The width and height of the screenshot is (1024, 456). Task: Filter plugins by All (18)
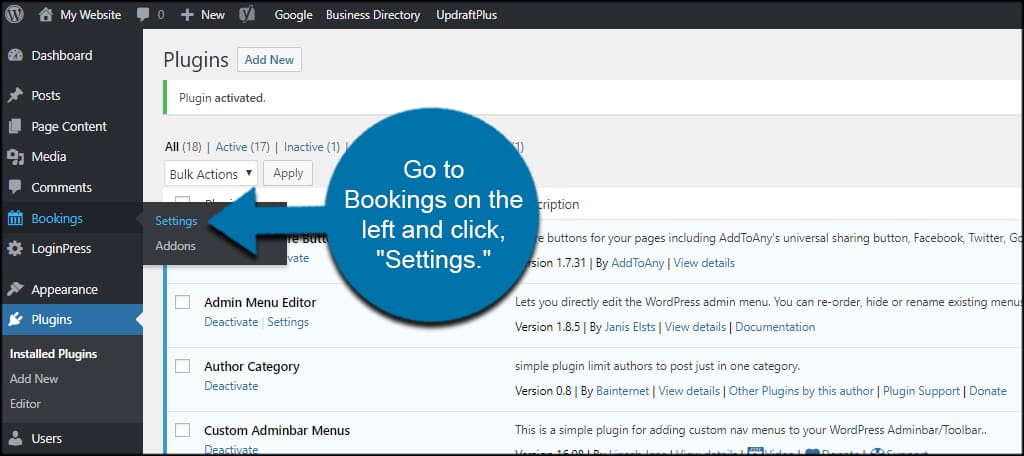tap(183, 147)
